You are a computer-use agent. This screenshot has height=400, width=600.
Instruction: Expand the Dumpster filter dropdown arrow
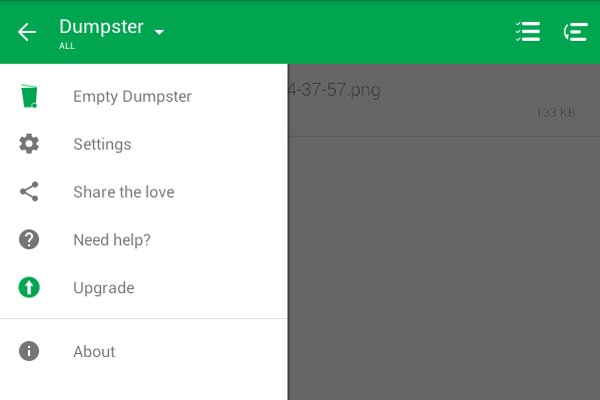pos(159,32)
